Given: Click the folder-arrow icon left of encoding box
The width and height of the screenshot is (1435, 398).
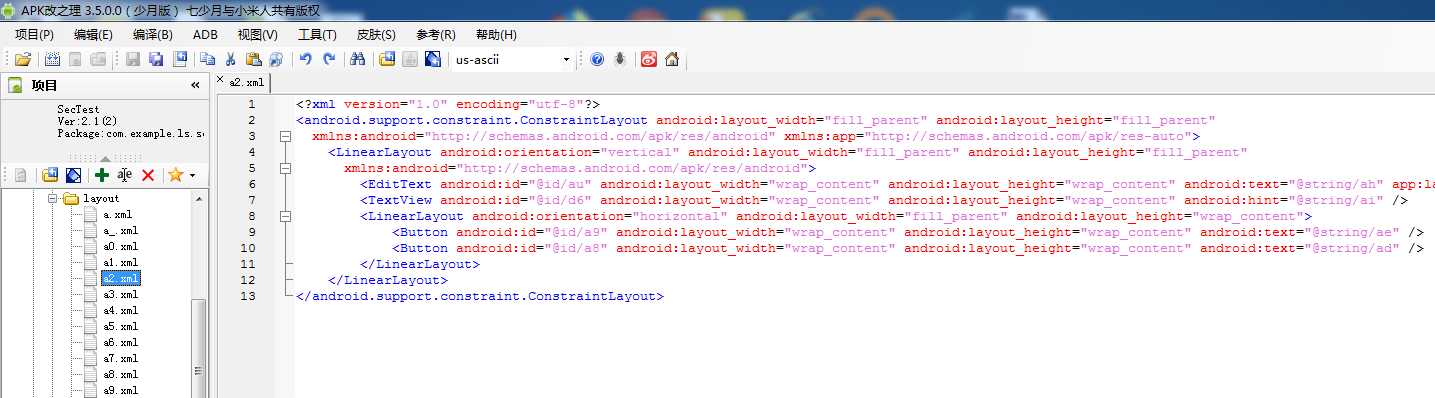Looking at the screenshot, I should (387, 59).
